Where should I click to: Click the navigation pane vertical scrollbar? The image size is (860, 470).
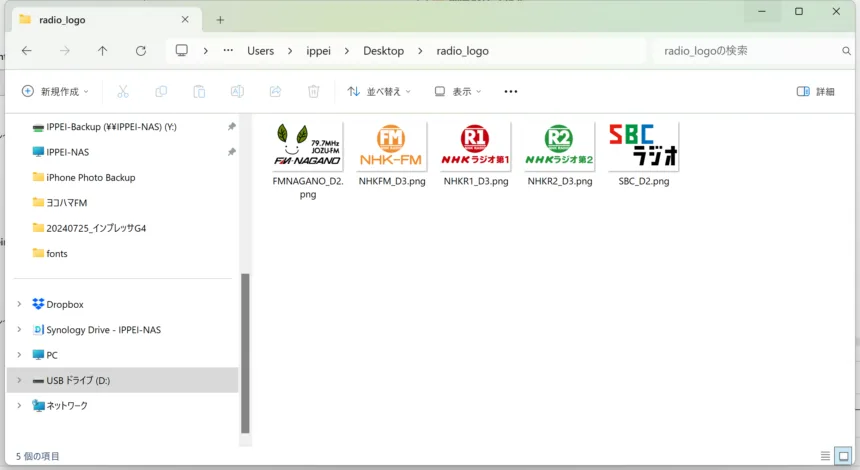245,353
